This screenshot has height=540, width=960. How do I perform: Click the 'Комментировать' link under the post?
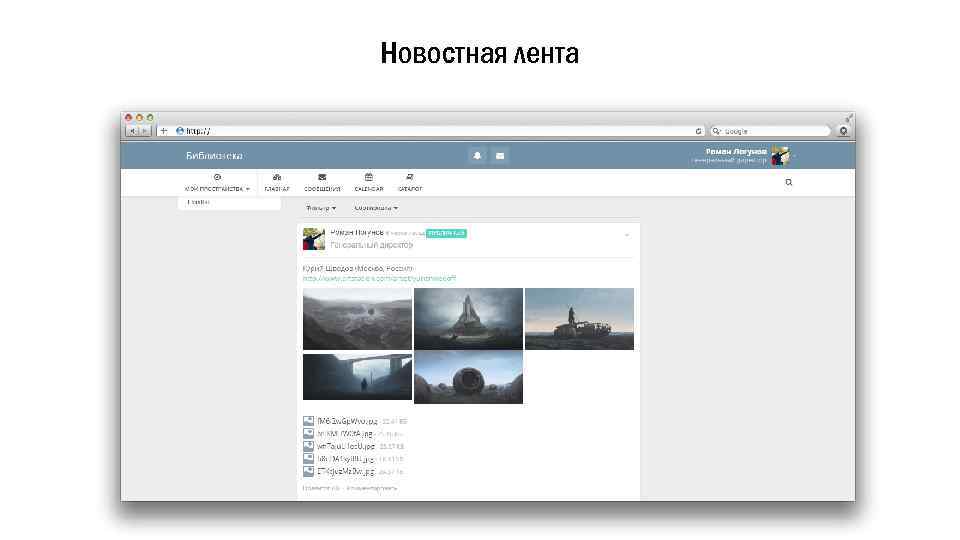point(372,489)
